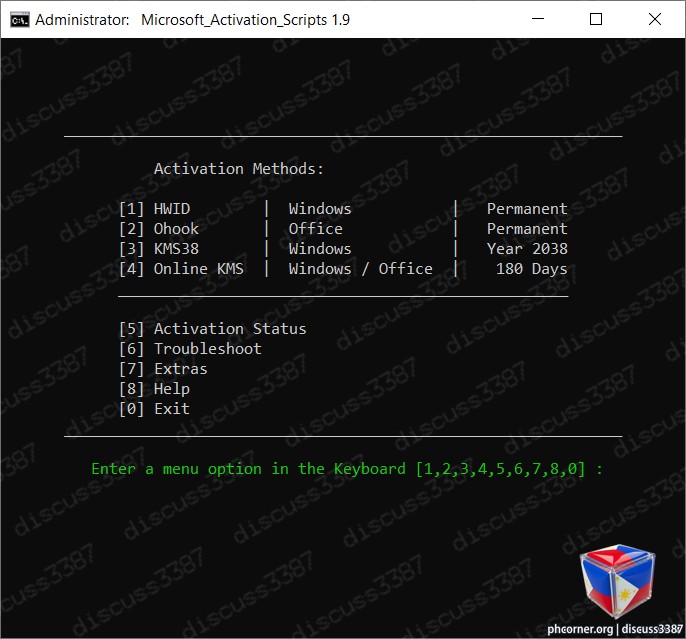Click the [6] Troubleshoot line
This screenshot has height=639, width=686.
click(190, 349)
